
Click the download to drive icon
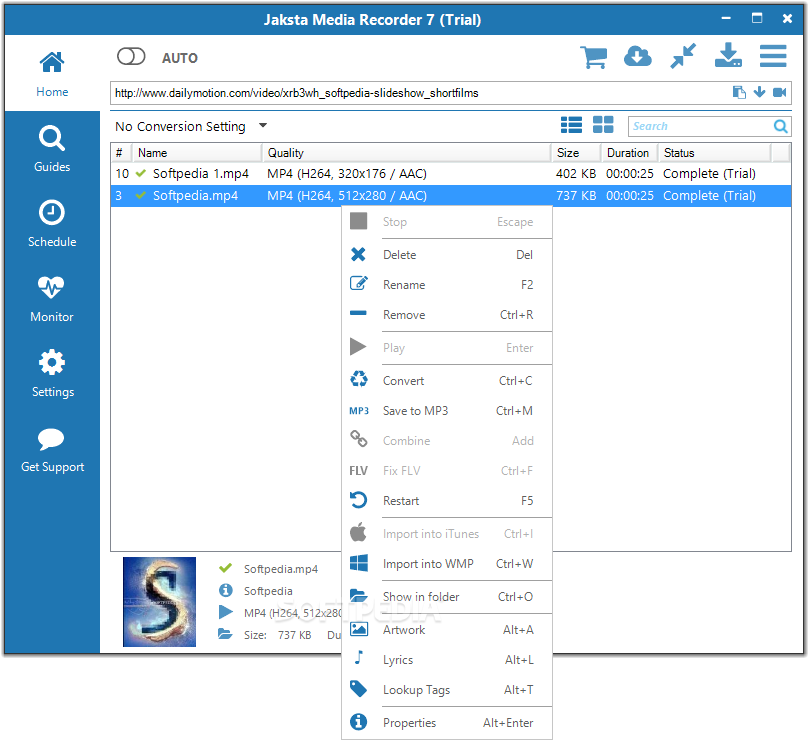click(728, 56)
